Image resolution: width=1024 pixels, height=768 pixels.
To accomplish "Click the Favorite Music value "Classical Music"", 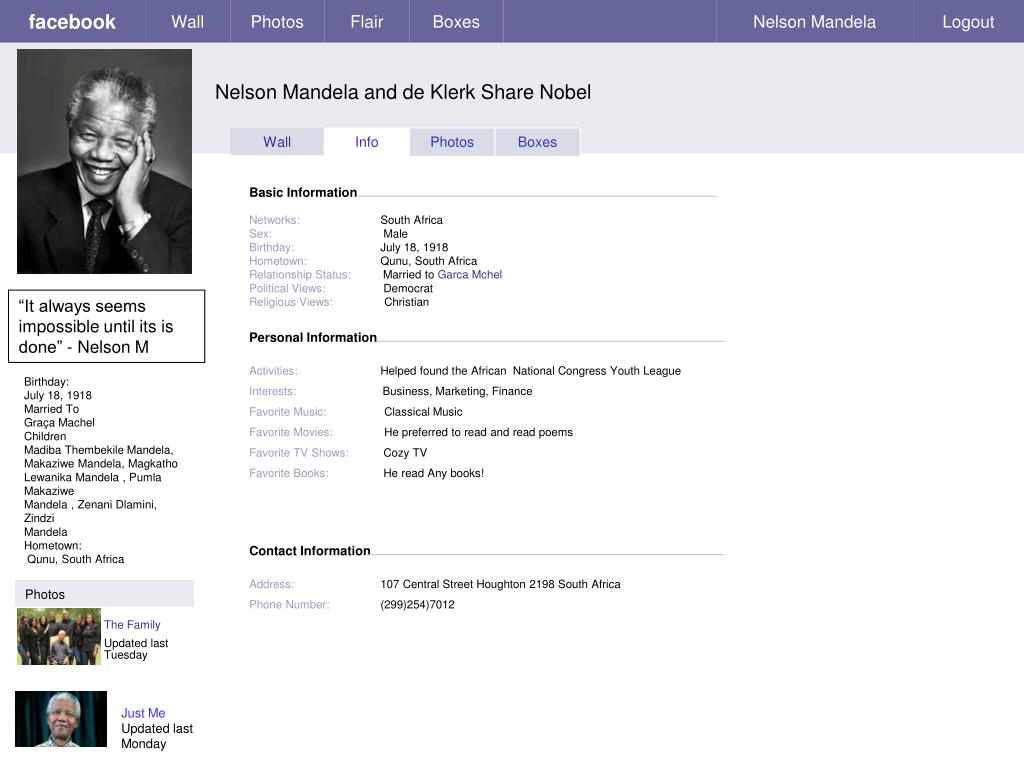I will click(423, 412).
